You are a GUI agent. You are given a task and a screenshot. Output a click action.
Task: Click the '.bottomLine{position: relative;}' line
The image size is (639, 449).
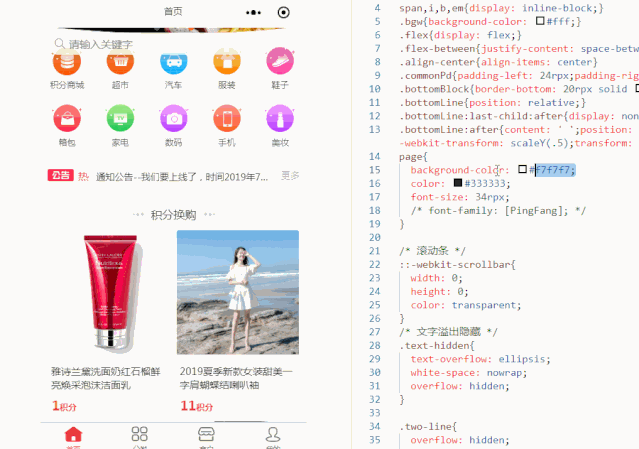(x=492, y=103)
